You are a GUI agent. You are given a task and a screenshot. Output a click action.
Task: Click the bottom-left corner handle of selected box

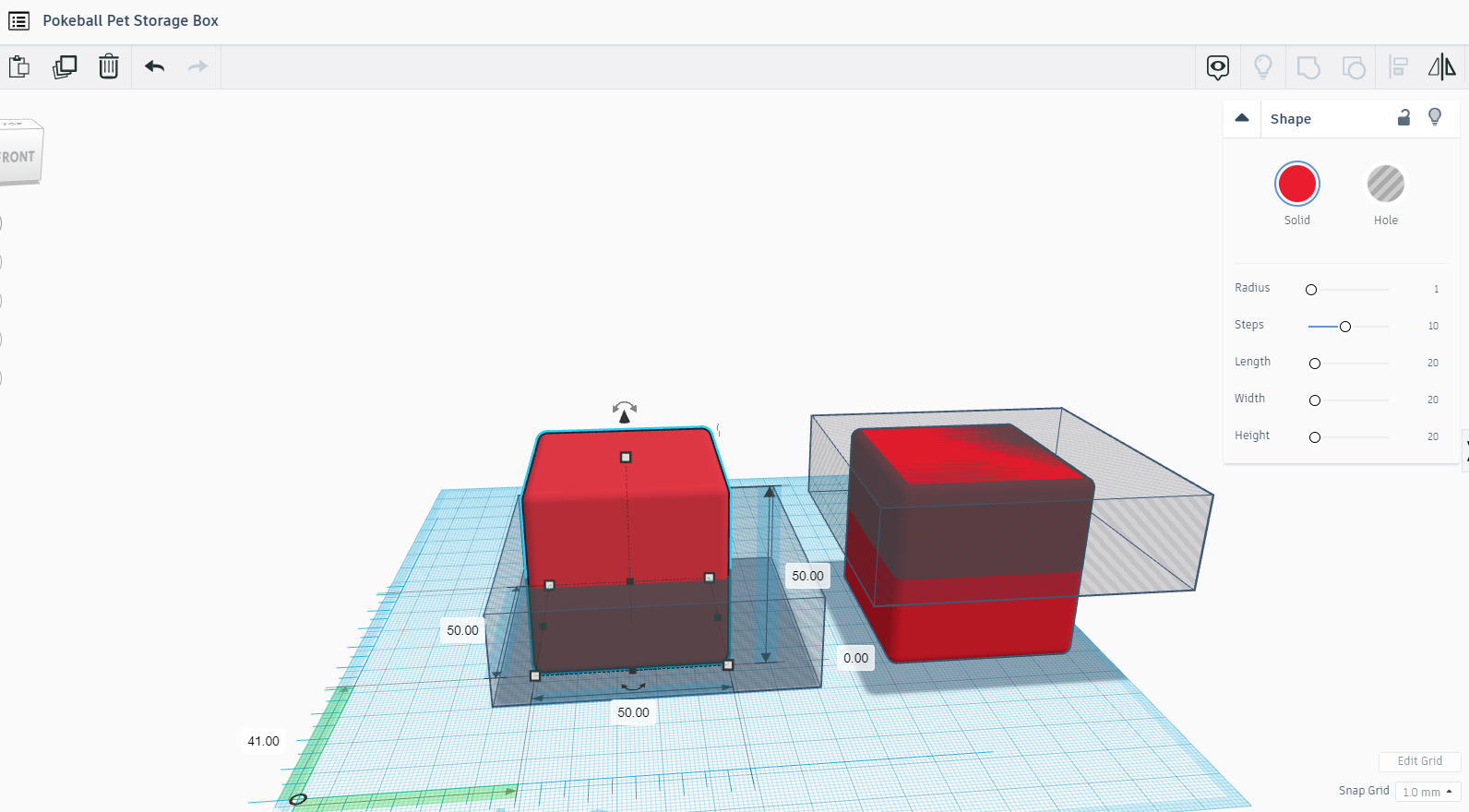[x=535, y=675]
